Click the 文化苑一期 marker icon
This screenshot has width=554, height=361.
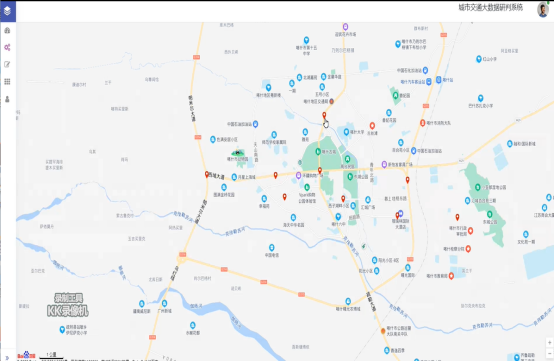point(526,234)
